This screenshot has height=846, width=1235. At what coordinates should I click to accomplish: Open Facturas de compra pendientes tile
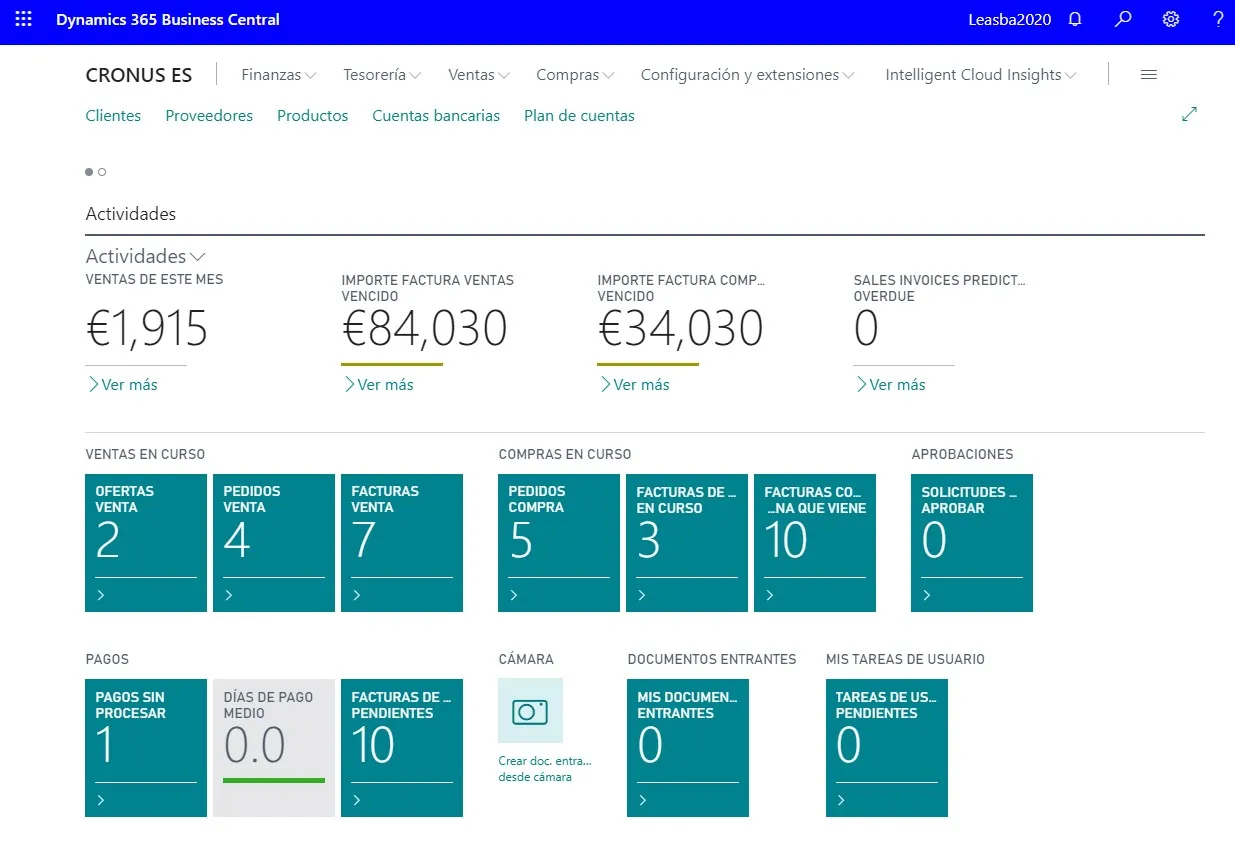click(402, 748)
